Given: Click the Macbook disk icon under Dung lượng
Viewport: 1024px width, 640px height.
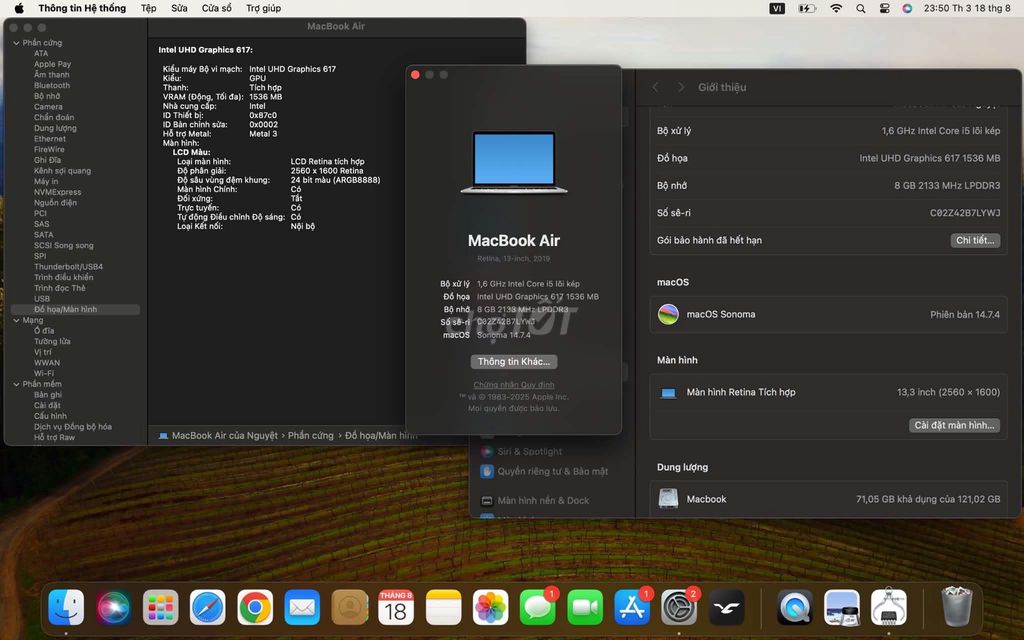Looking at the screenshot, I should [x=668, y=499].
